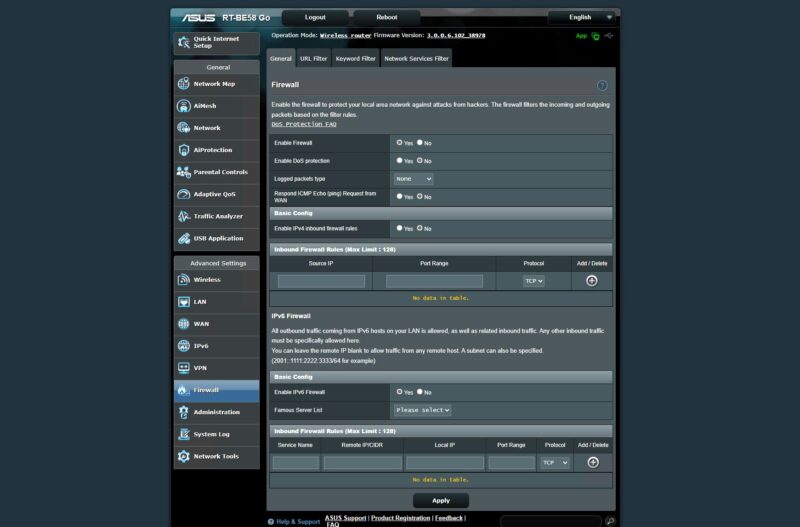Set Enable IPv6 Firewall to Yes
Viewport: 800px width, 527px height.
tap(399, 392)
